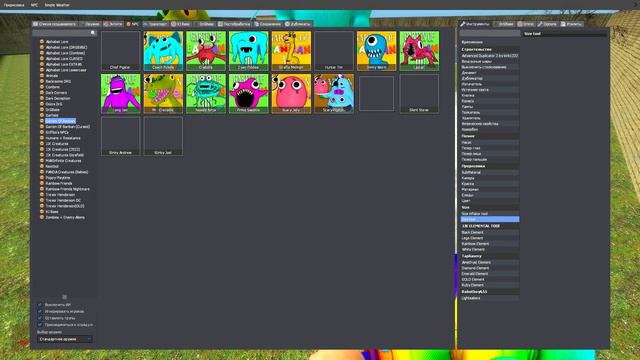Viewport: 640px width, 360px height.
Task: Click the tool search field in right panel
Action: 490,33
